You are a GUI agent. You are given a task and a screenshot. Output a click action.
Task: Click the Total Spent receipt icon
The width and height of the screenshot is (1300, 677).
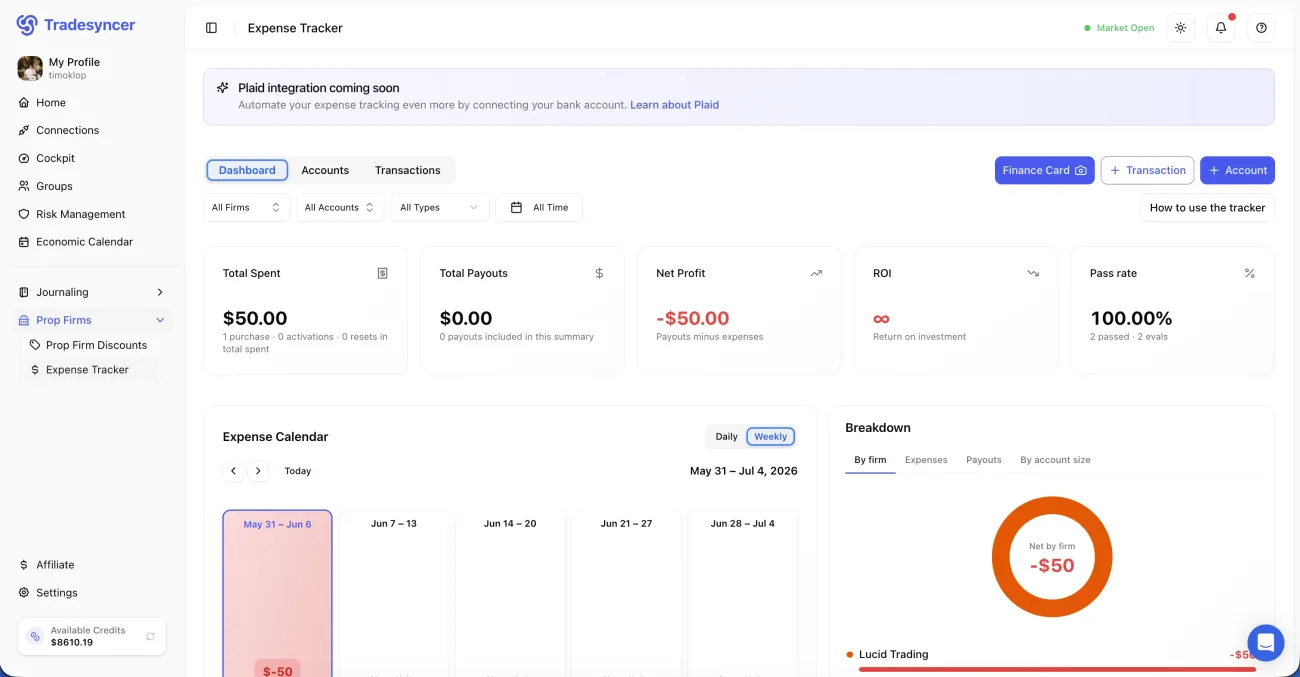(x=382, y=273)
